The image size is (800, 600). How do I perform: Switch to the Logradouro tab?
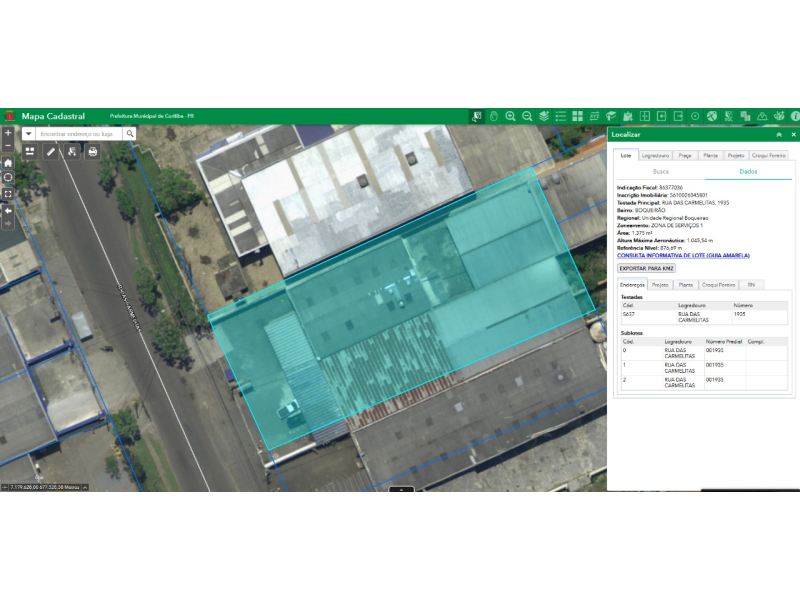coord(655,156)
